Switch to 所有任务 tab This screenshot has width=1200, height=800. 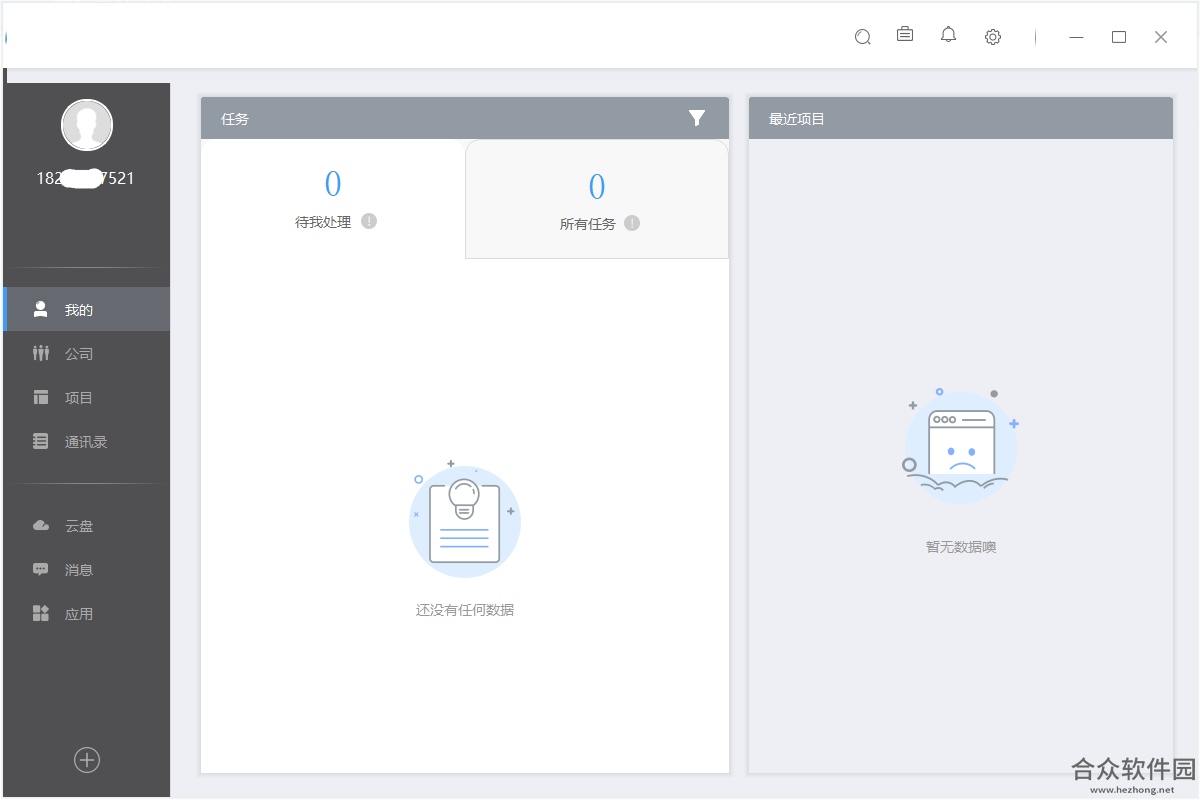point(597,199)
